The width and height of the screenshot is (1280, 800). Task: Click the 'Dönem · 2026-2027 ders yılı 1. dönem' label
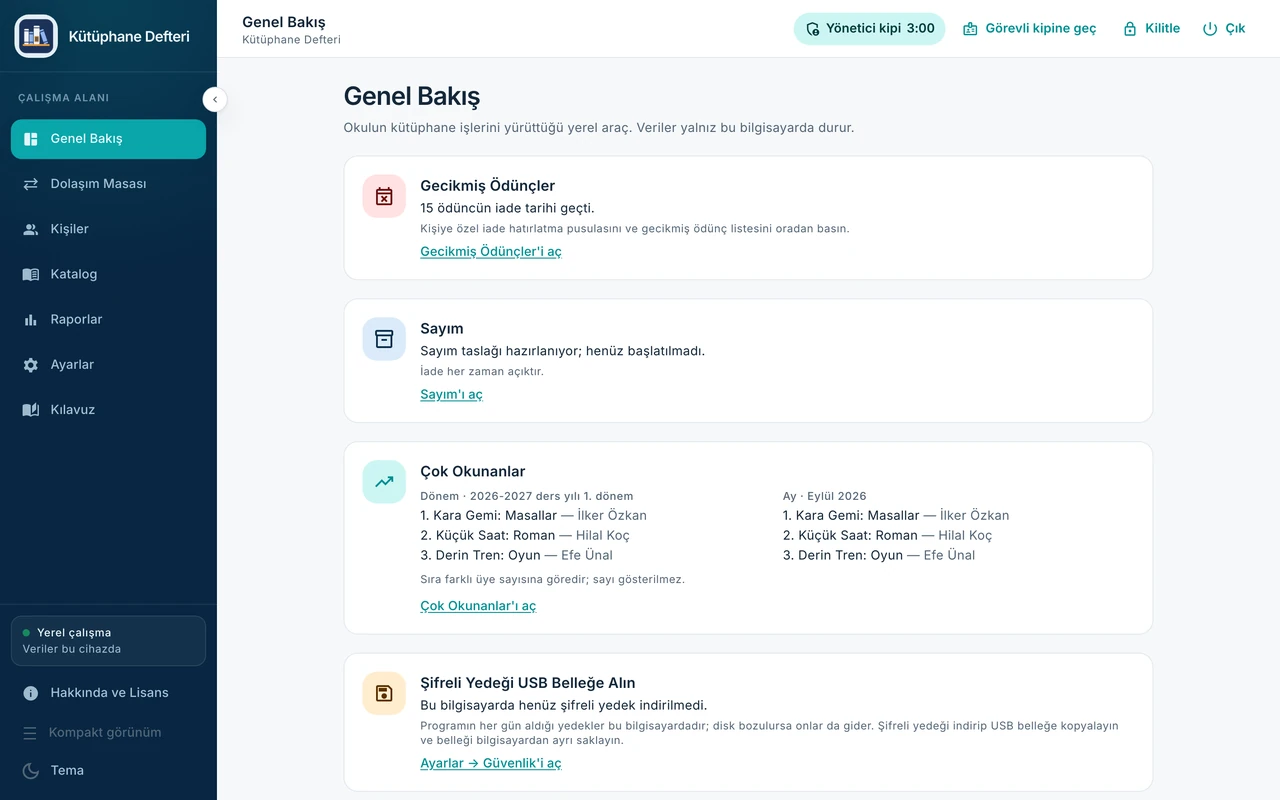click(527, 496)
